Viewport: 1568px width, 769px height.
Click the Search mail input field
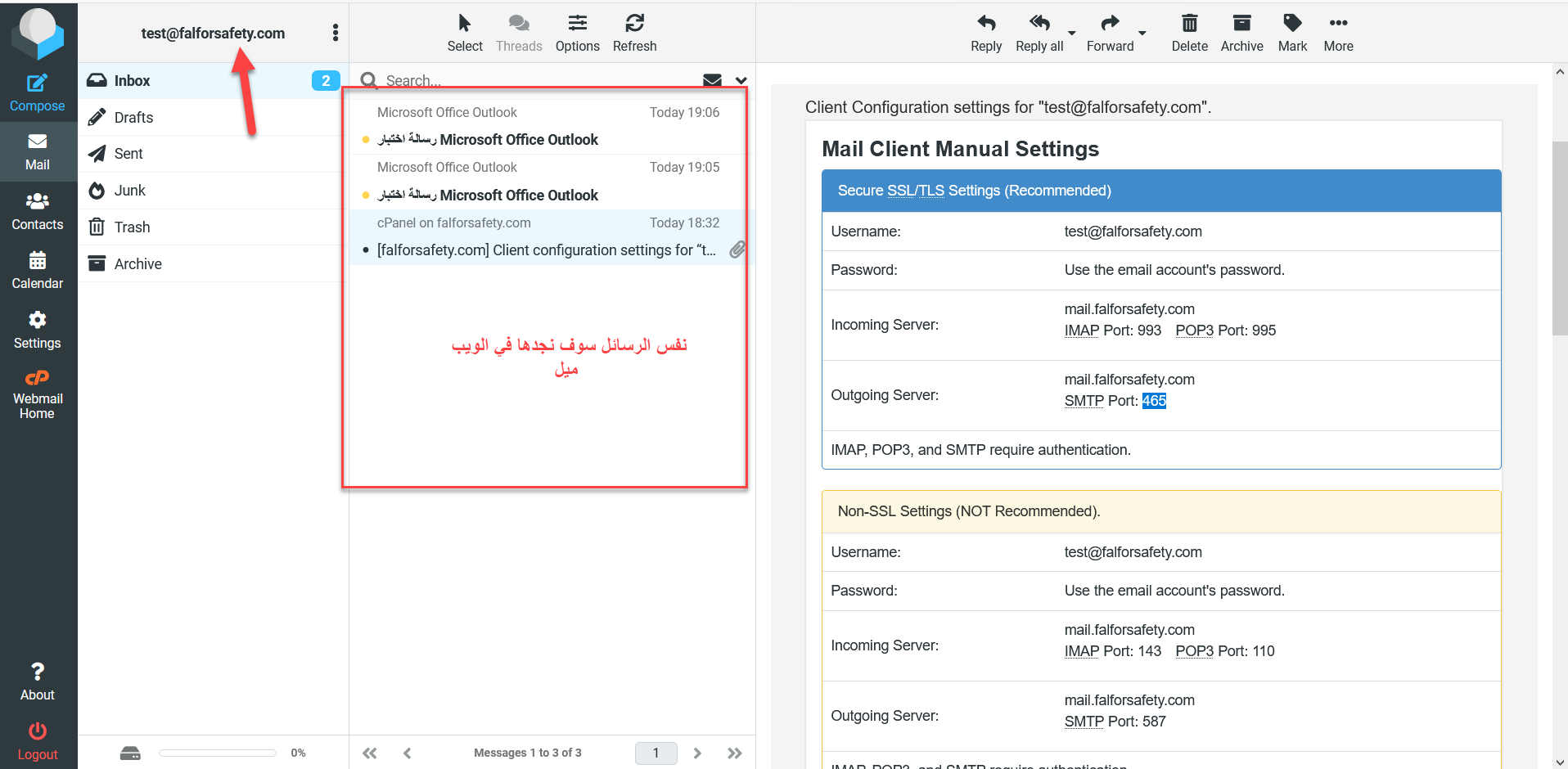click(x=532, y=80)
